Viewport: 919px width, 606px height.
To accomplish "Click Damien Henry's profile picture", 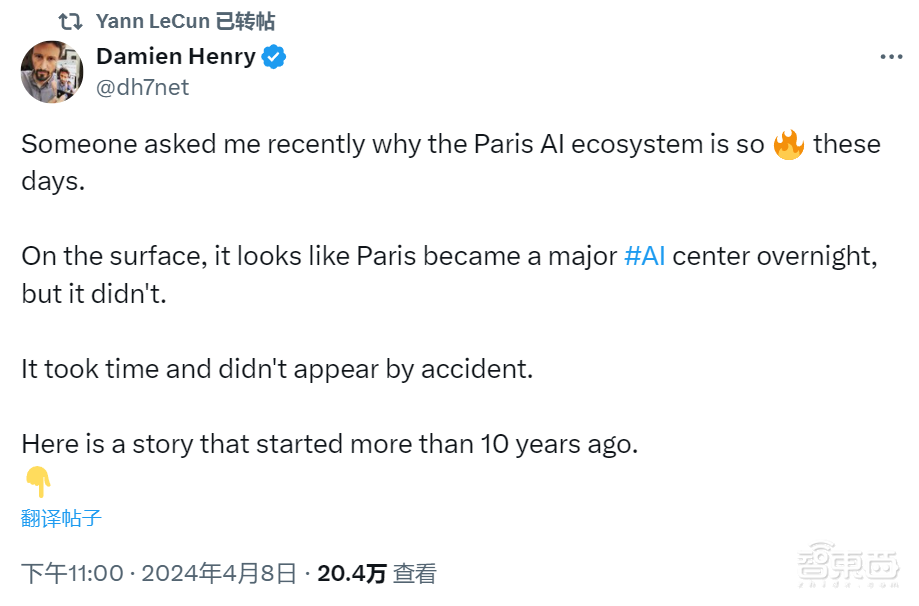I will point(52,72).
